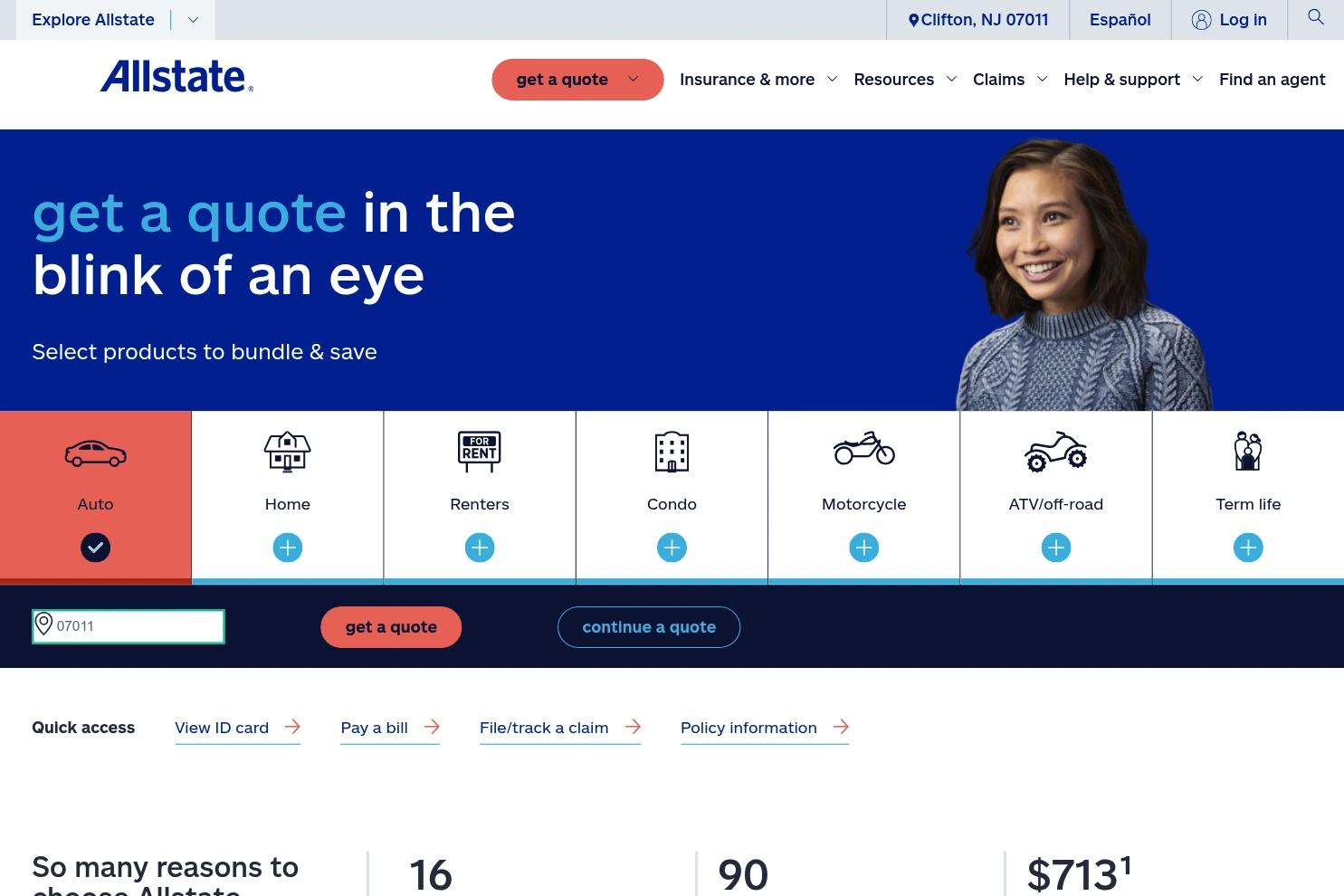1344x896 pixels.
Task: Click Explore Allstate in the top bar
Action: click(93, 20)
